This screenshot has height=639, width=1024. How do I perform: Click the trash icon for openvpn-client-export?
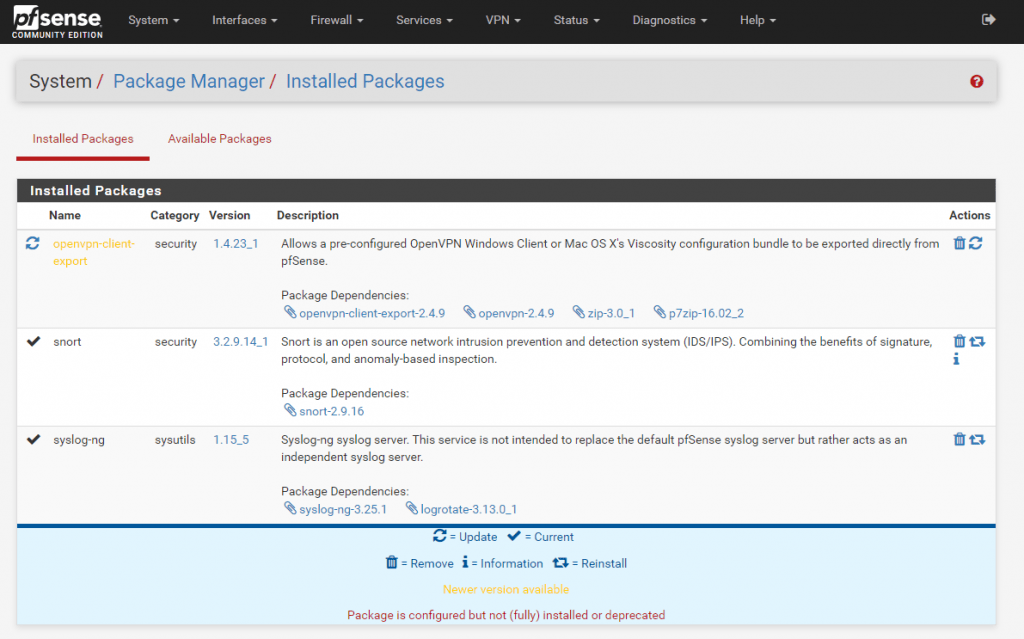click(x=959, y=243)
